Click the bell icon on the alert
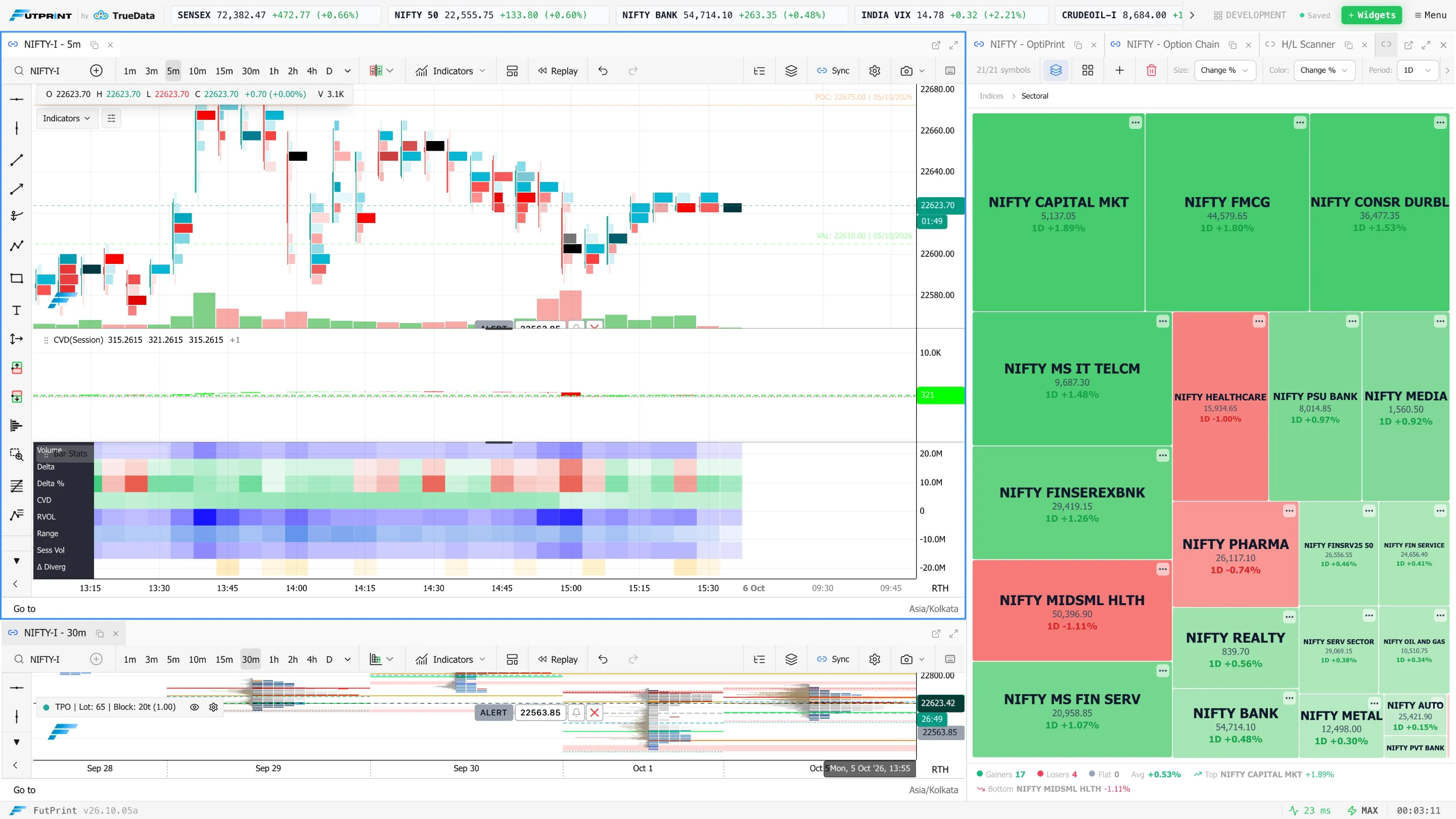Image resolution: width=1456 pixels, height=819 pixels. point(576,712)
